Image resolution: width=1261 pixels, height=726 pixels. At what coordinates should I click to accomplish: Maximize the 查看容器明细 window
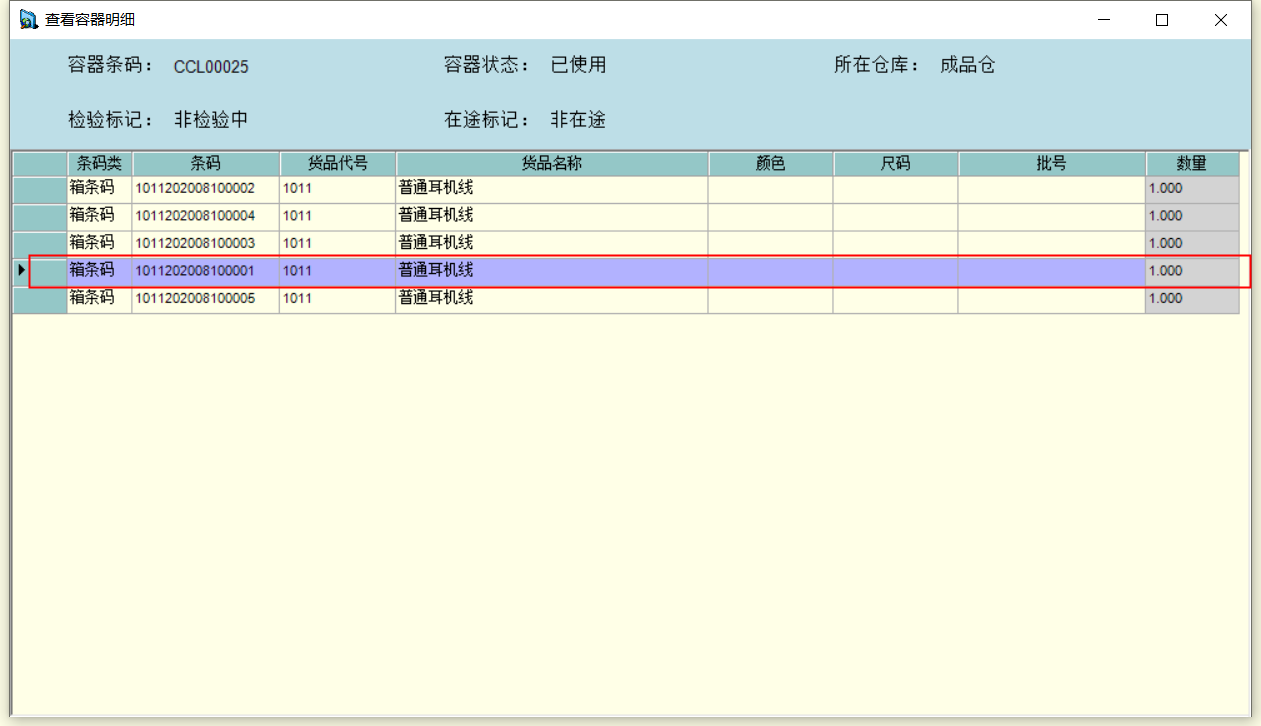1162,20
